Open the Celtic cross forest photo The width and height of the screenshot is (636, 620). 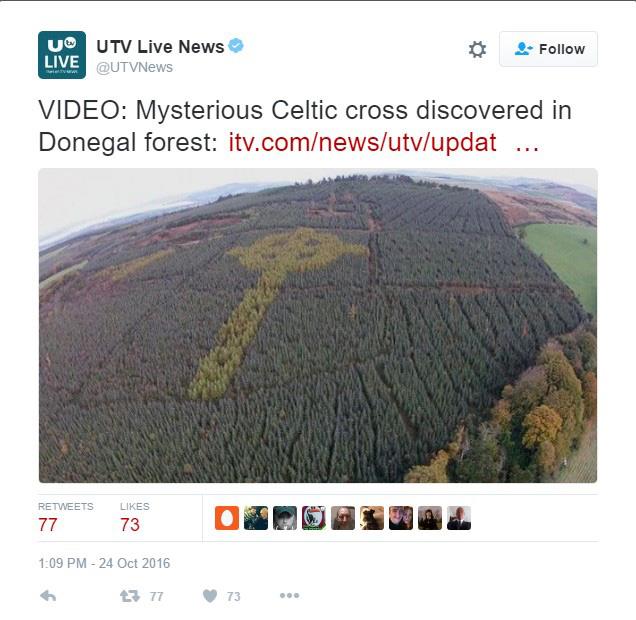318,325
